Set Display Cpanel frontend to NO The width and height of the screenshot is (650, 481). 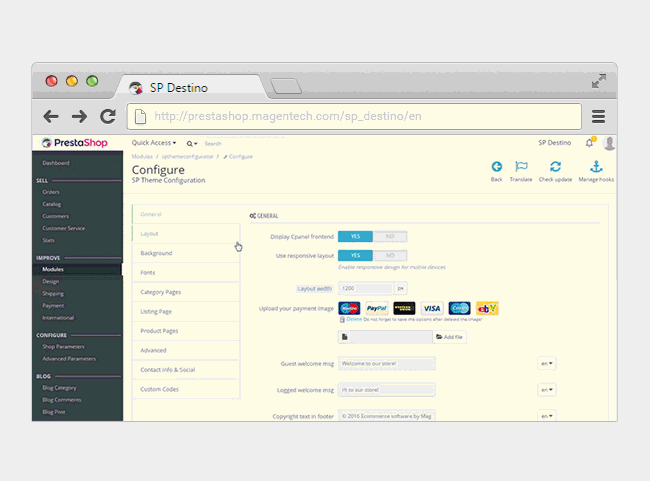coord(390,236)
